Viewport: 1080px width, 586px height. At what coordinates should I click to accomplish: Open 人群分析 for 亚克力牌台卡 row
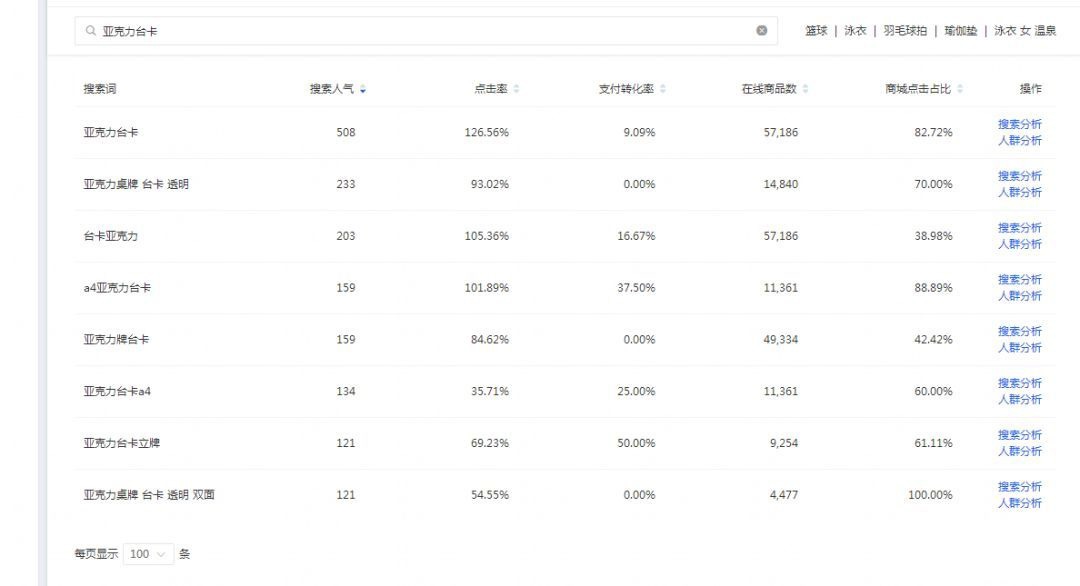click(1019, 348)
